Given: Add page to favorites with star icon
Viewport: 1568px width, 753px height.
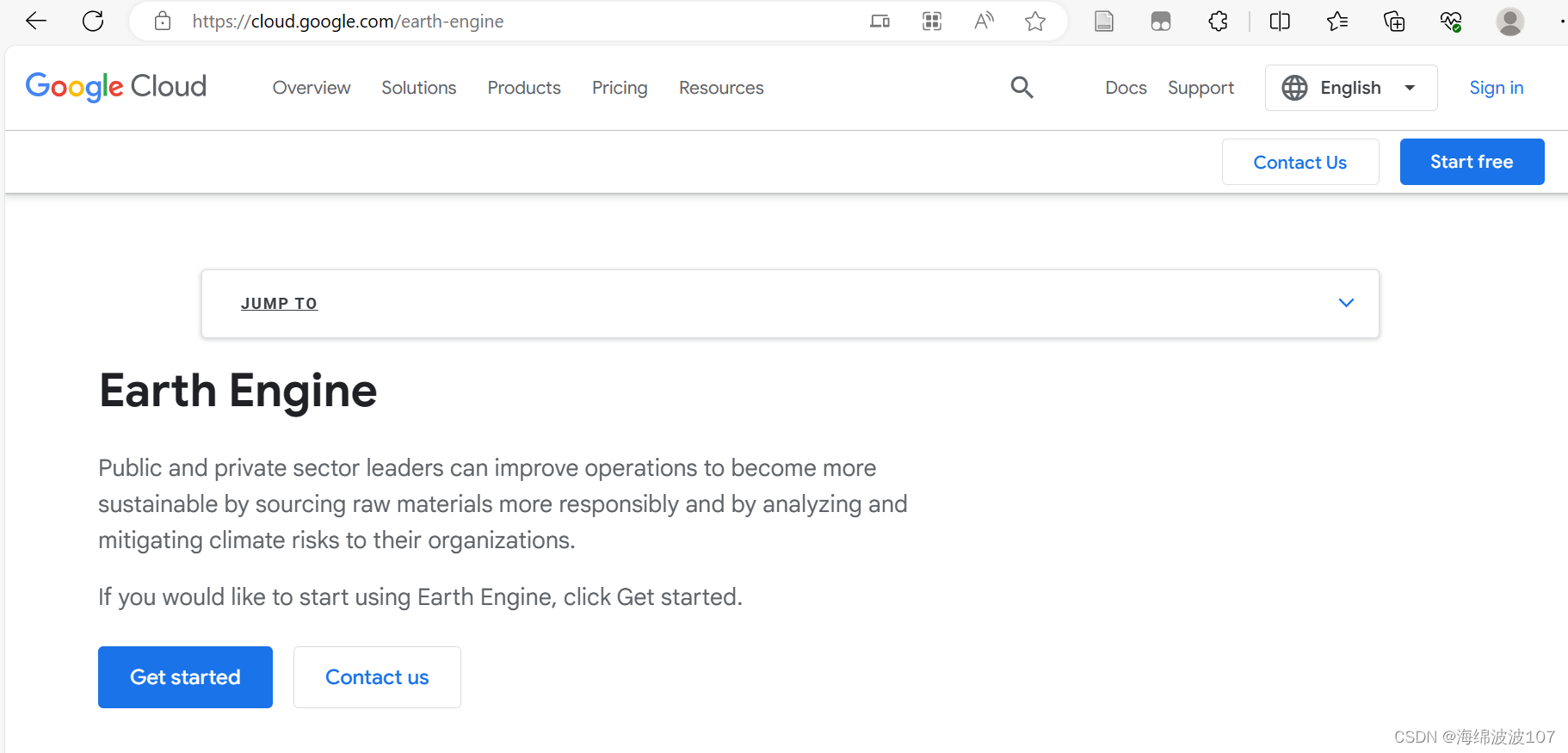Looking at the screenshot, I should point(1035,22).
